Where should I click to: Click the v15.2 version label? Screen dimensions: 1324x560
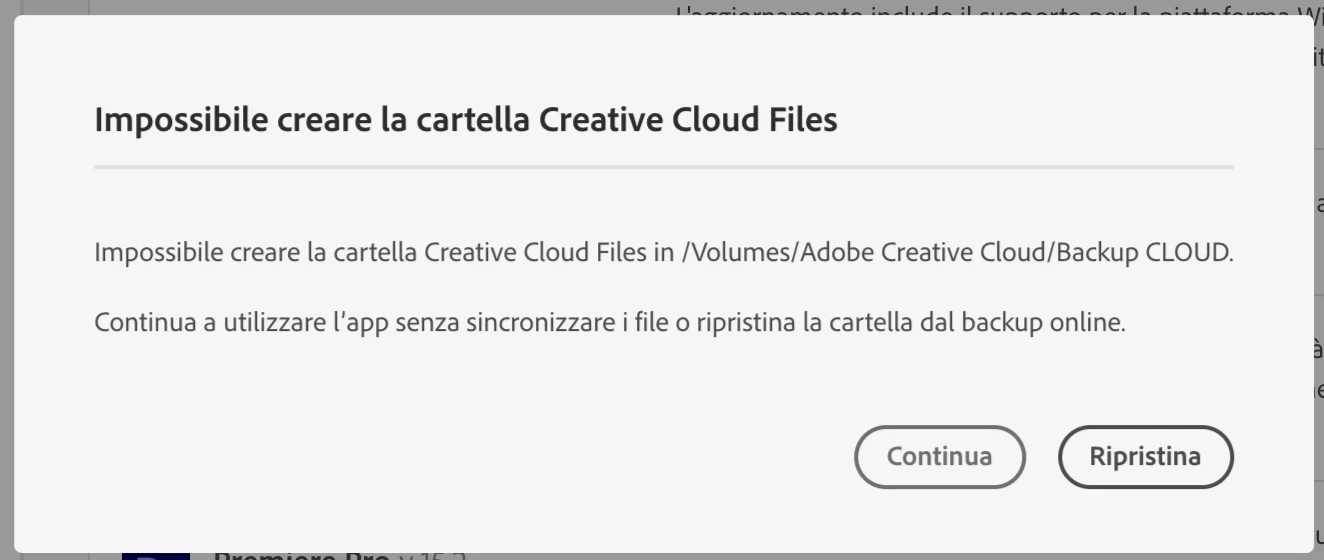[432, 555]
